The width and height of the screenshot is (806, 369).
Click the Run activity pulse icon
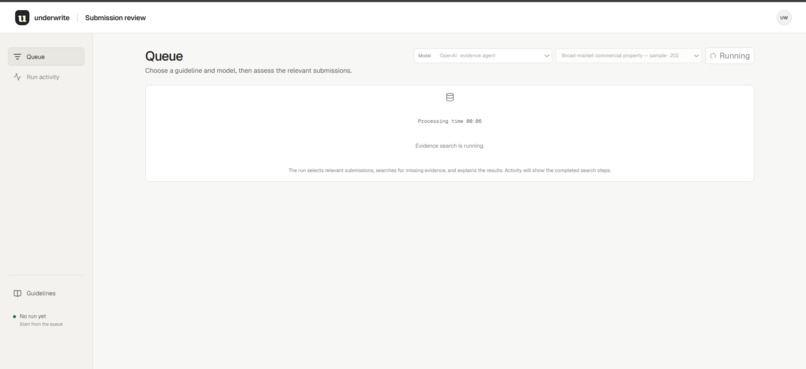(17, 77)
